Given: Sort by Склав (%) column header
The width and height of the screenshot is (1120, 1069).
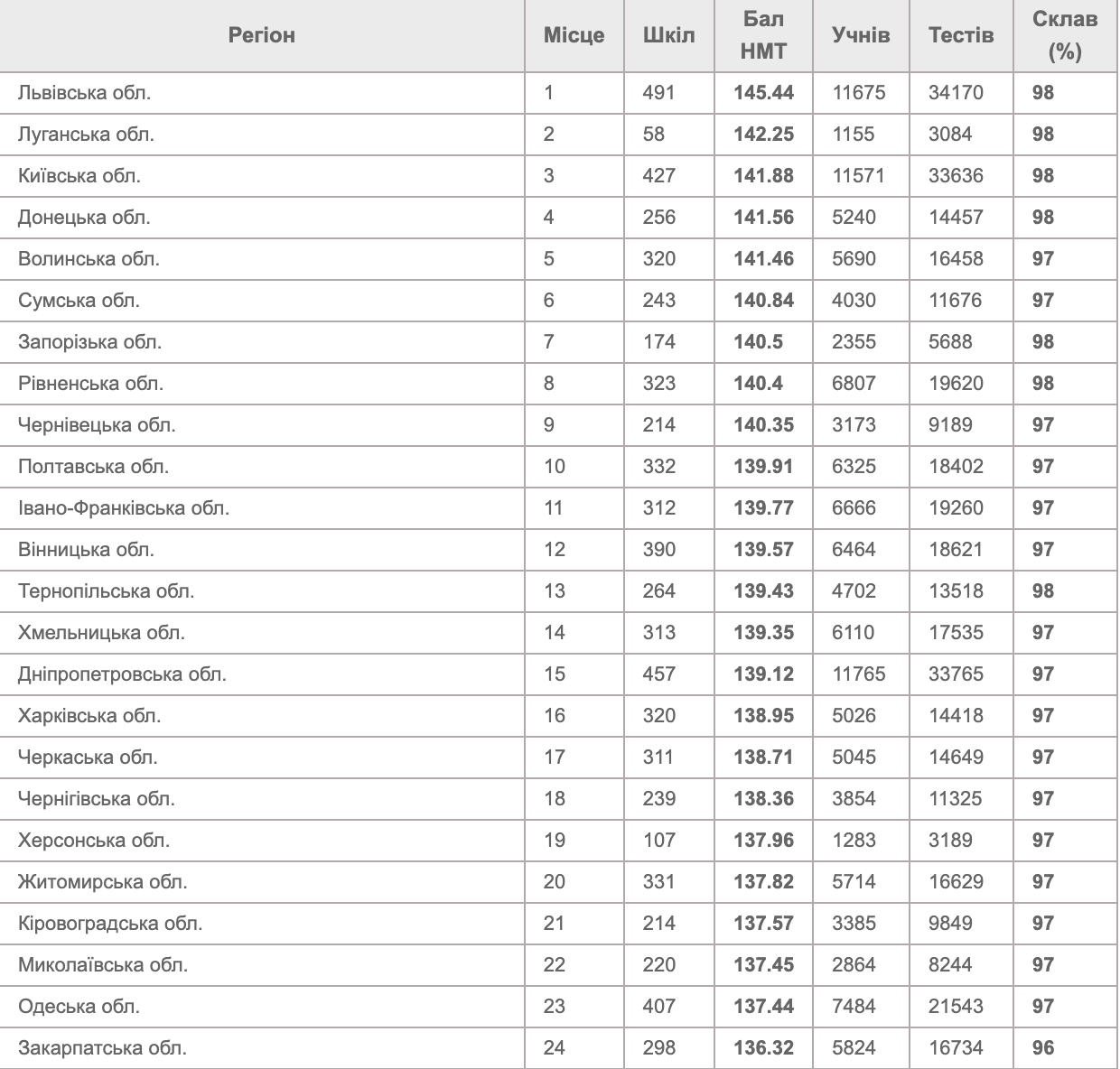Looking at the screenshot, I should [x=1065, y=35].
